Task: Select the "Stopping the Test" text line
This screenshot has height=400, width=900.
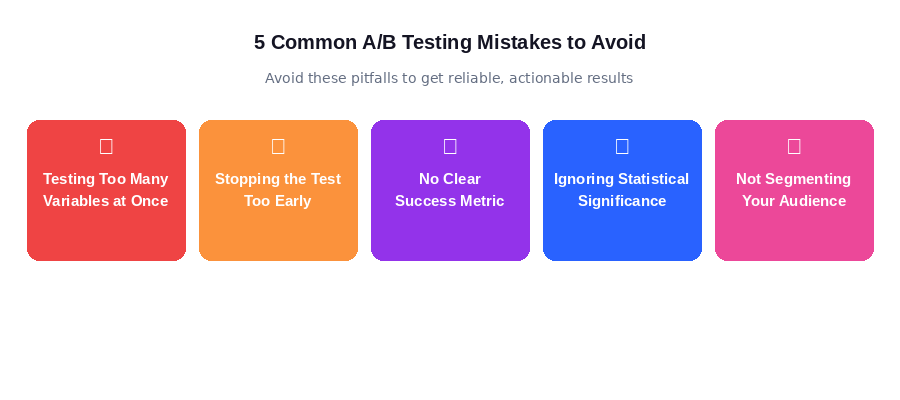Action: click(x=278, y=179)
